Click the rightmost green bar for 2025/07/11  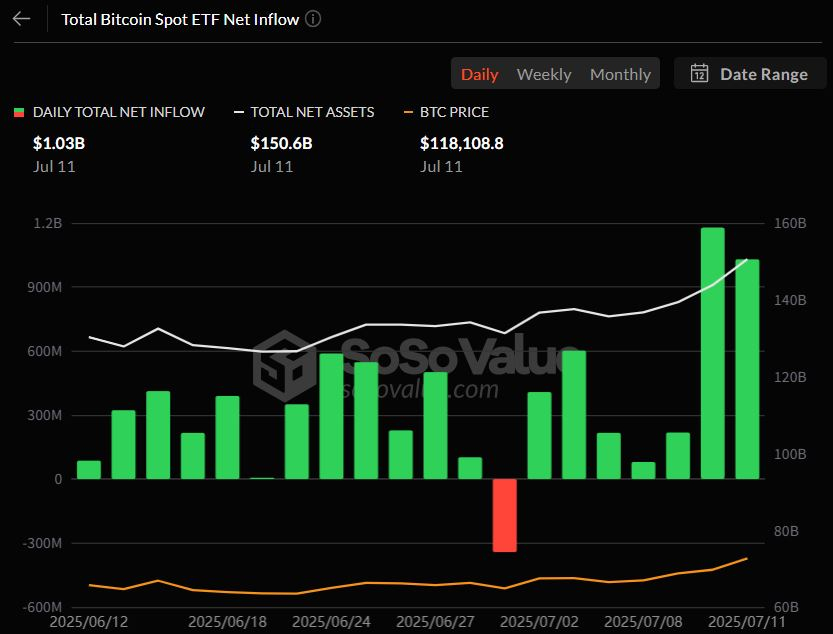pyautogui.click(x=747, y=369)
